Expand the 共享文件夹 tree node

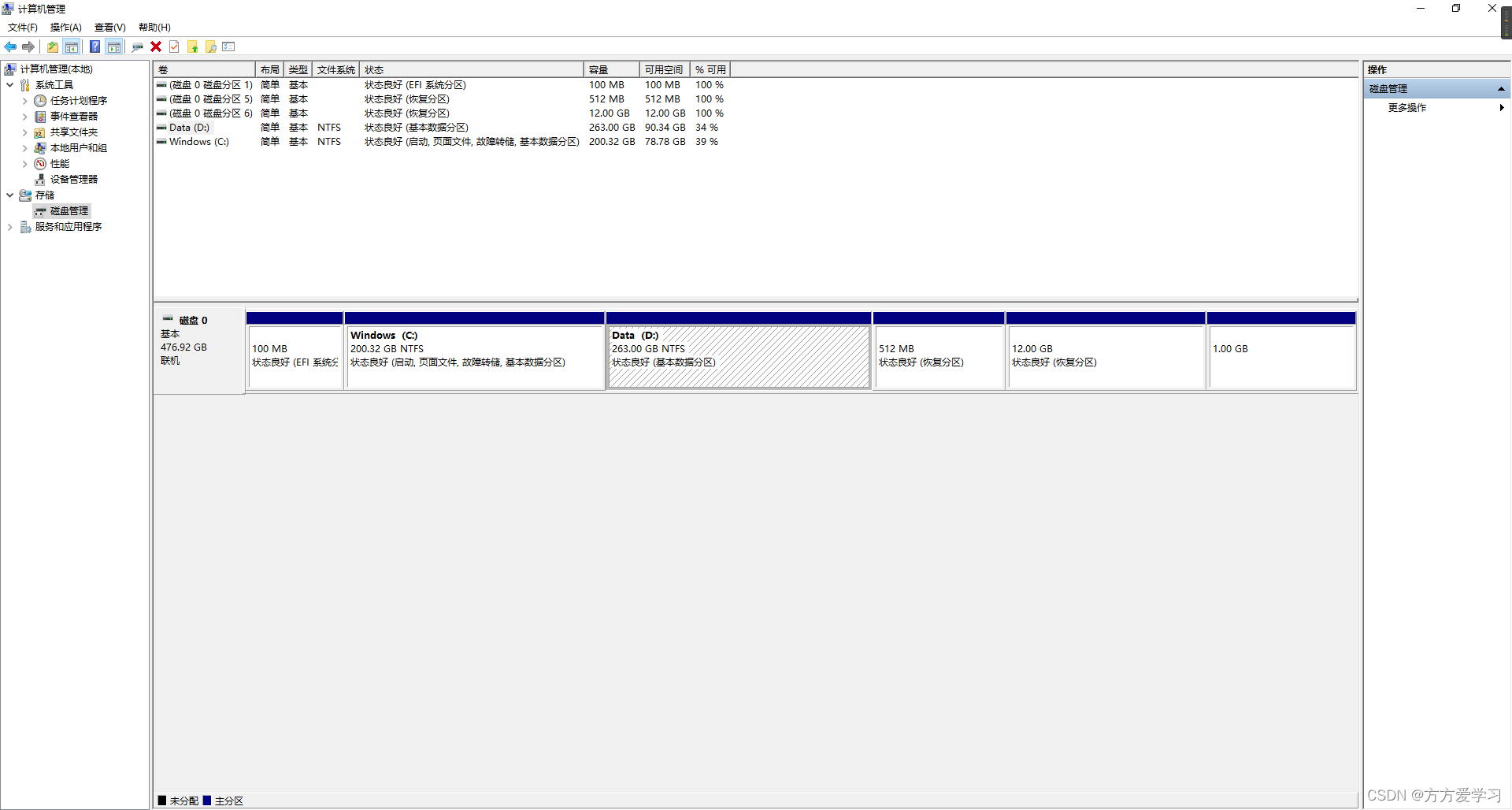tap(24, 132)
